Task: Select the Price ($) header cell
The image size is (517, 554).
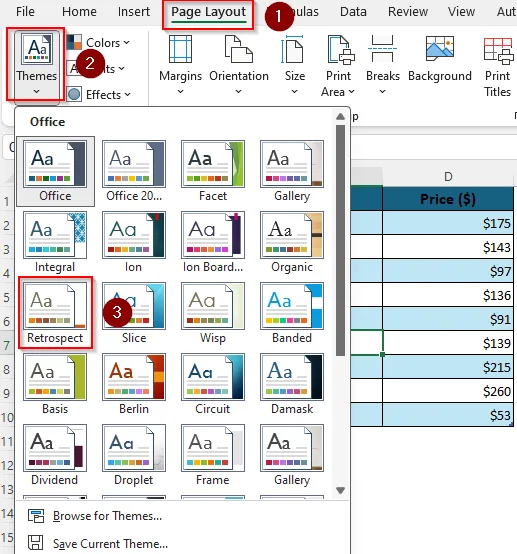Action: (x=448, y=199)
